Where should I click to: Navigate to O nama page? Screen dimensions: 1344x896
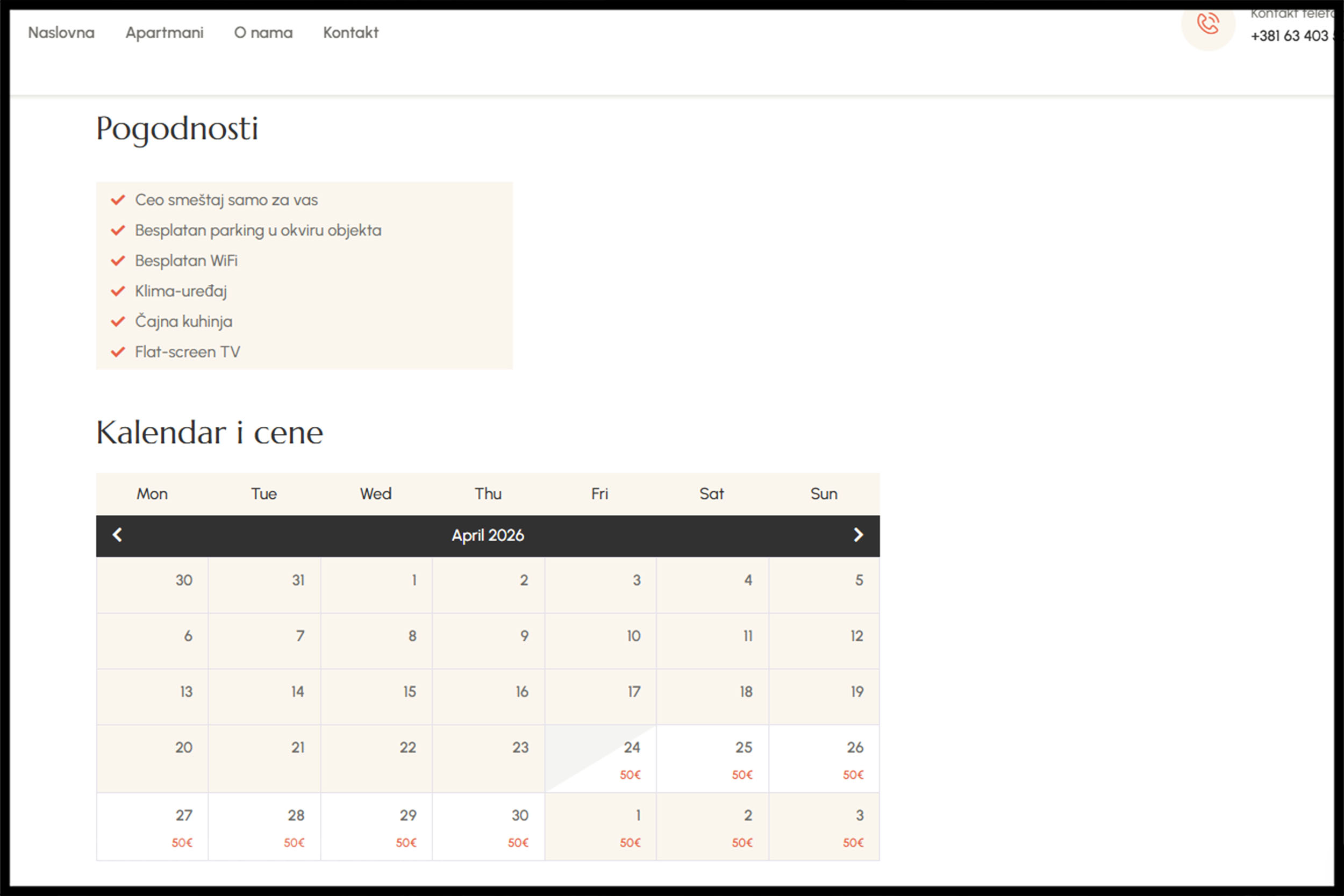pos(263,33)
